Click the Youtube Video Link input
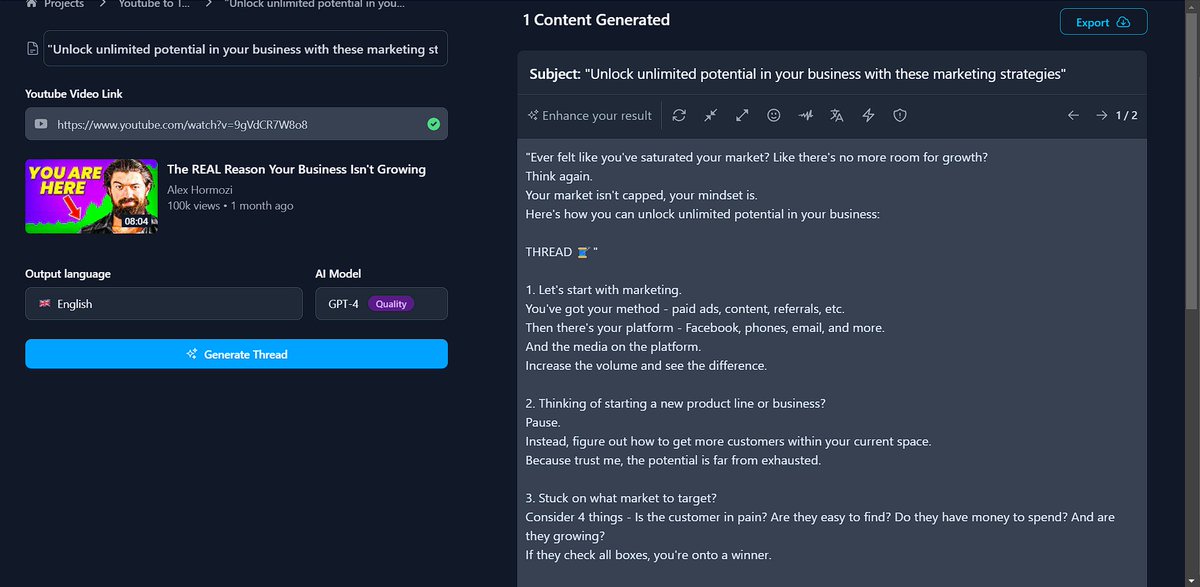The width and height of the screenshot is (1200, 587). point(236,124)
